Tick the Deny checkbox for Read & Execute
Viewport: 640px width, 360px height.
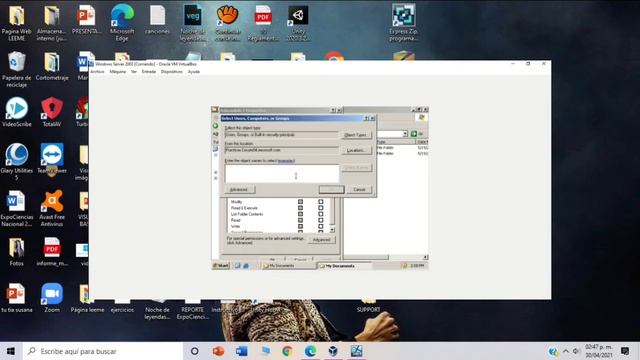[320, 208]
